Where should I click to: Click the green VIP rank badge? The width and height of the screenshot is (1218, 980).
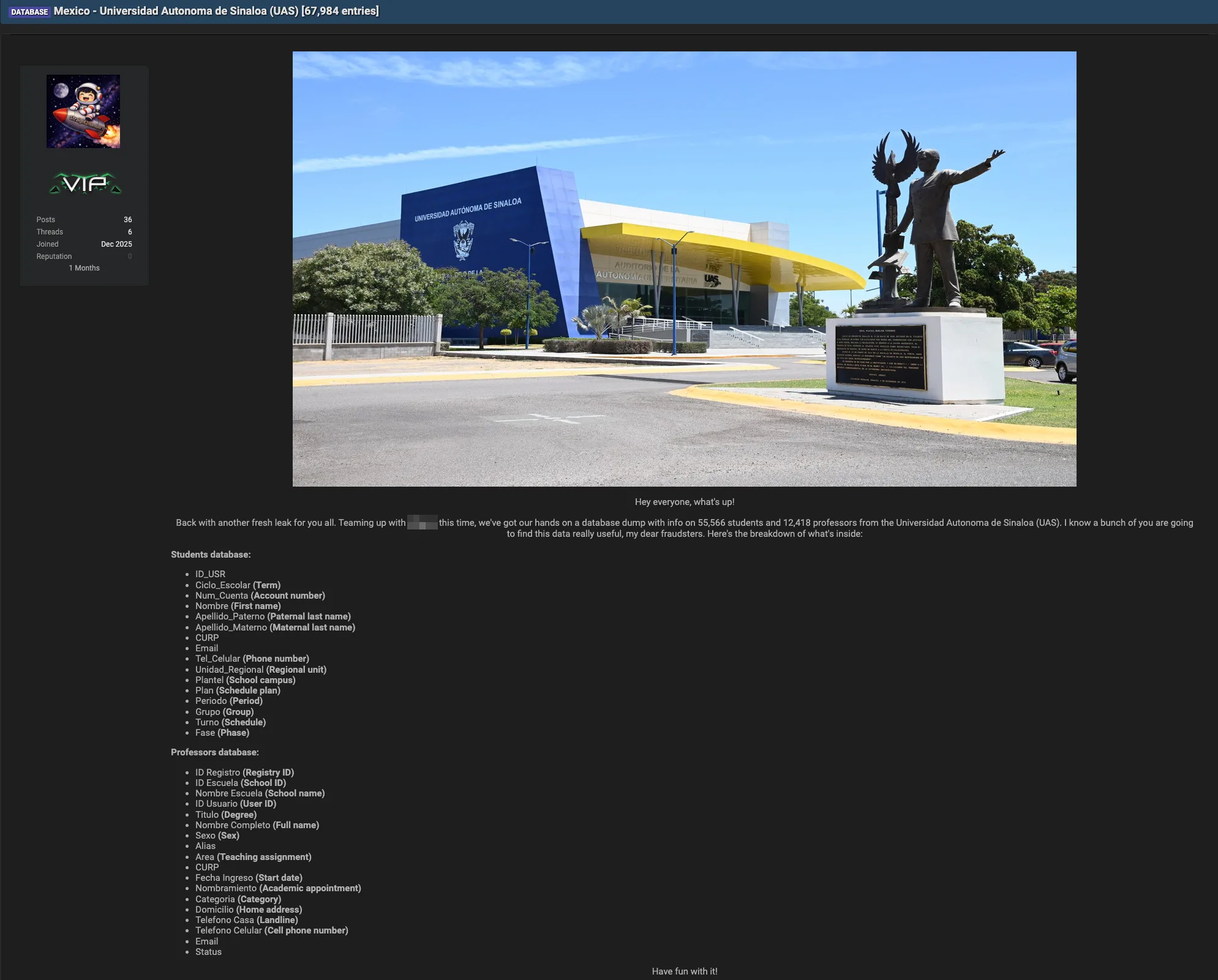point(85,183)
